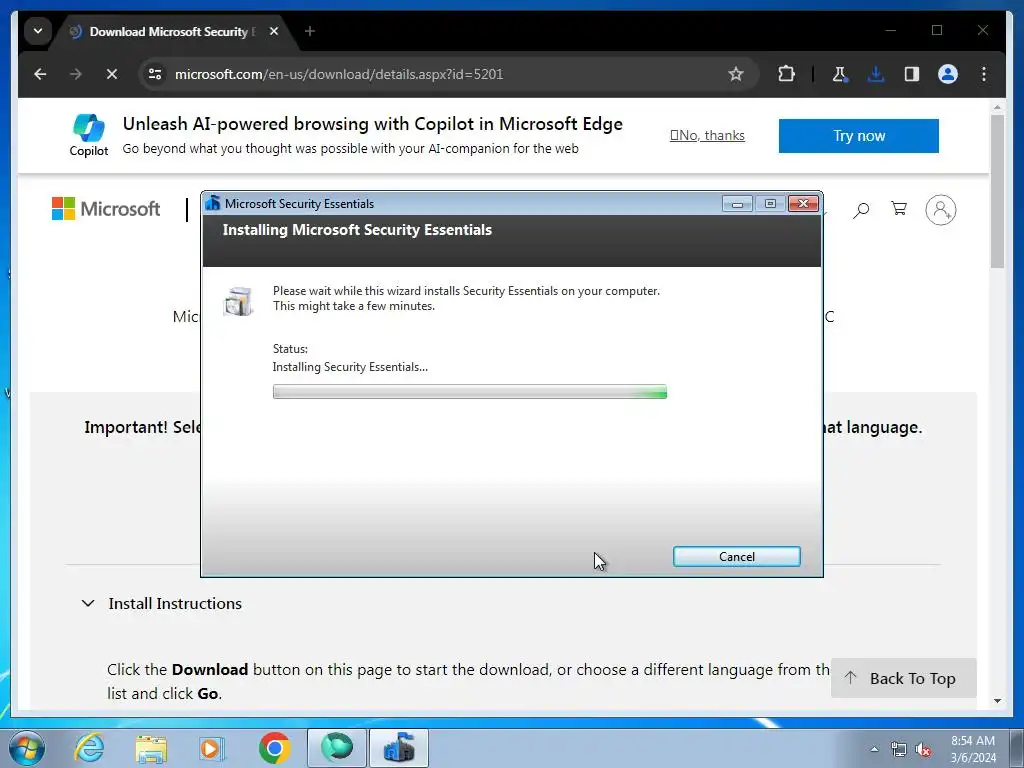
Task: Click the installer wizard icon beside the text
Action: [x=237, y=301]
